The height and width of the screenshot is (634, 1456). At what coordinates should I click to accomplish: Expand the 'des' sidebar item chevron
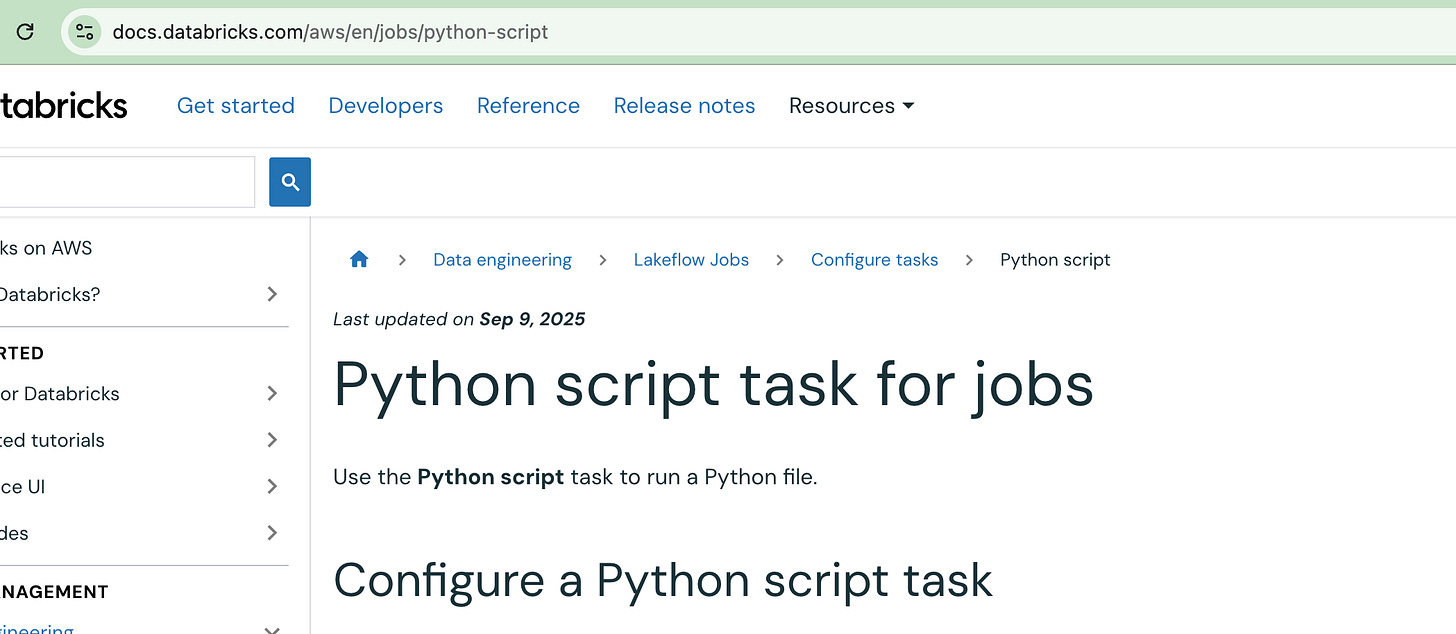tap(272, 533)
